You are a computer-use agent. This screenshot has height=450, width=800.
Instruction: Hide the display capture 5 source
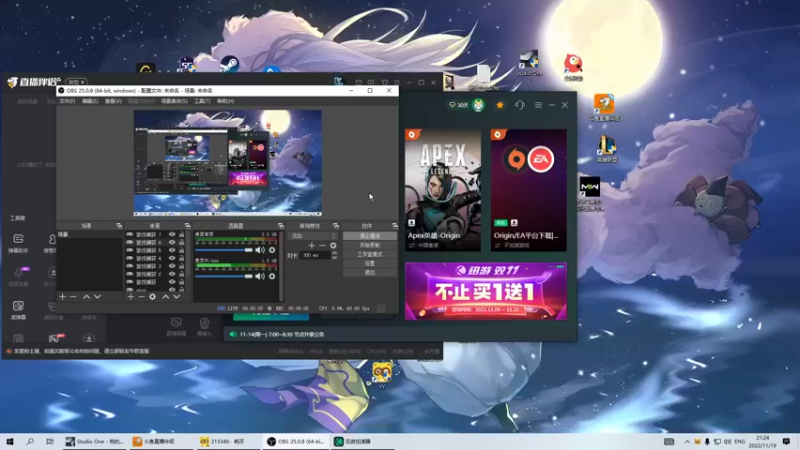tap(172, 251)
